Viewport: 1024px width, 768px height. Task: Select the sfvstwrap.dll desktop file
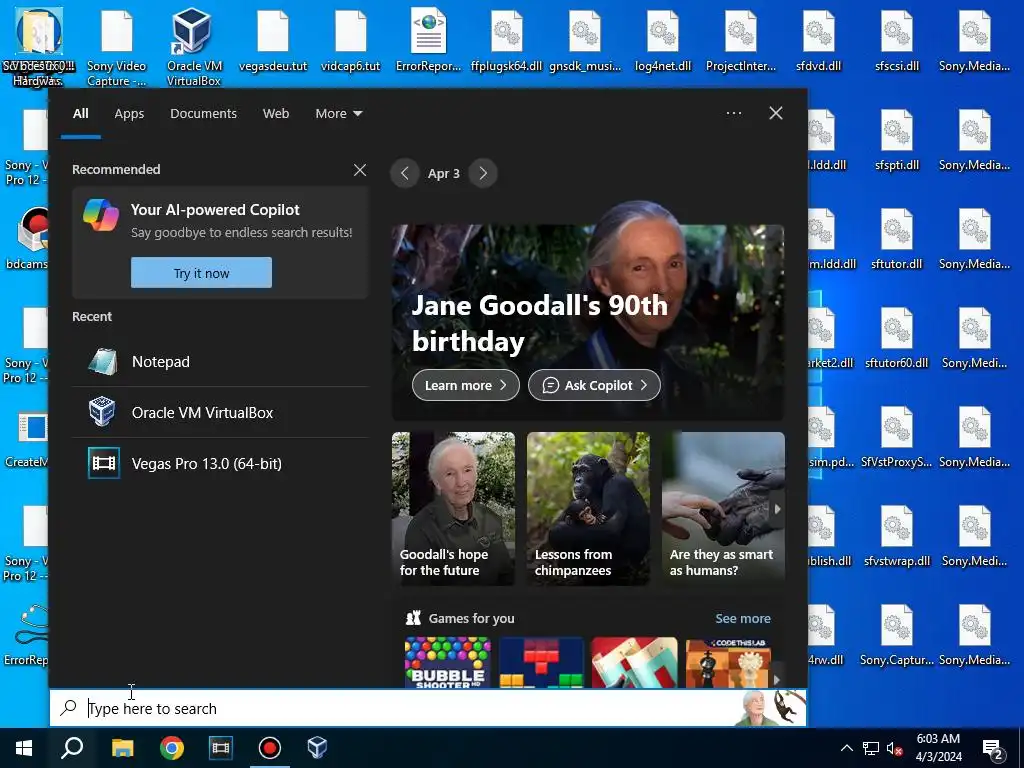pos(897,536)
